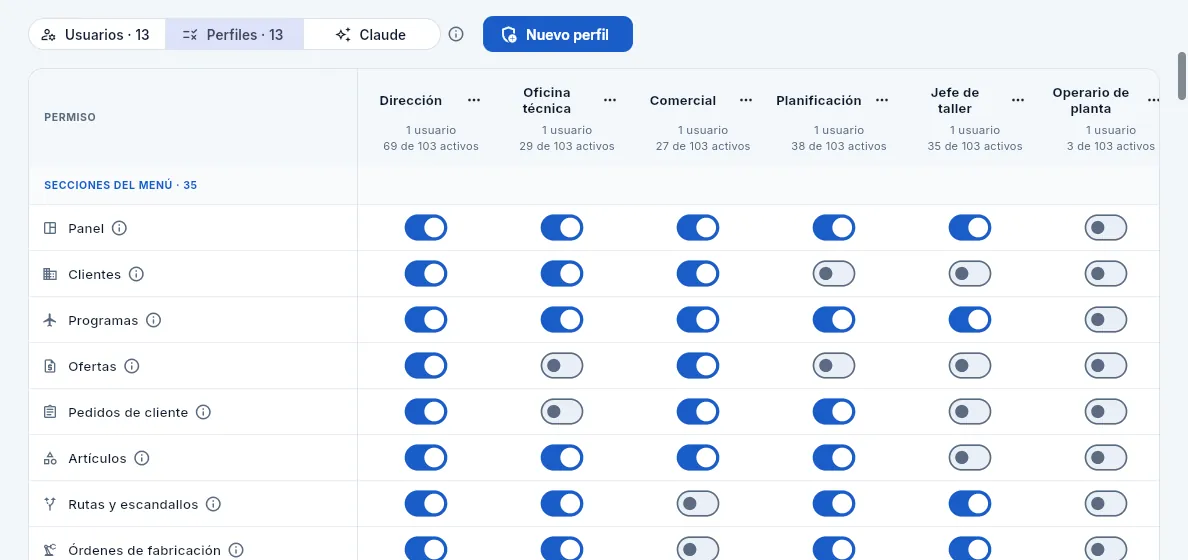1188x560 pixels.
Task: Disable Pedidos de cliente for Planificación
Action: click(833, 412)
